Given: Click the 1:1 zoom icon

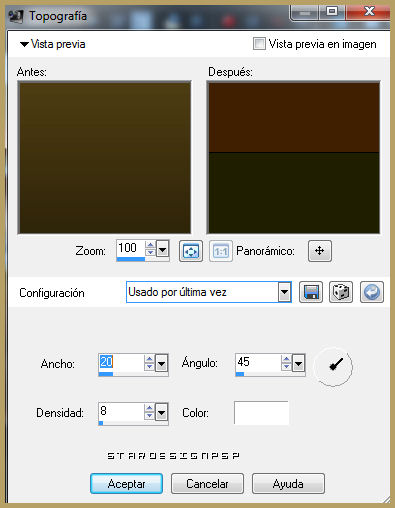Looking at the screenshot, I should 221,251.
